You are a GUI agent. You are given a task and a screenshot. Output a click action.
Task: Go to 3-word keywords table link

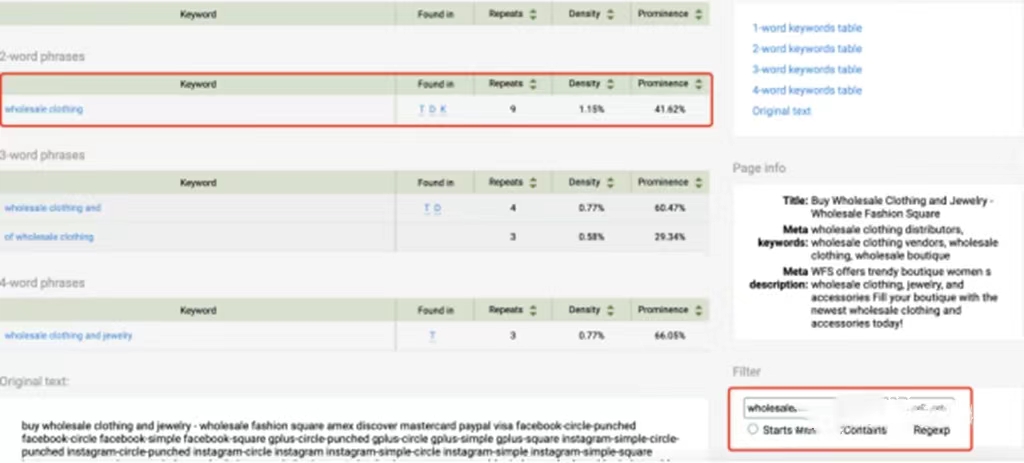[x=806, y=70]
